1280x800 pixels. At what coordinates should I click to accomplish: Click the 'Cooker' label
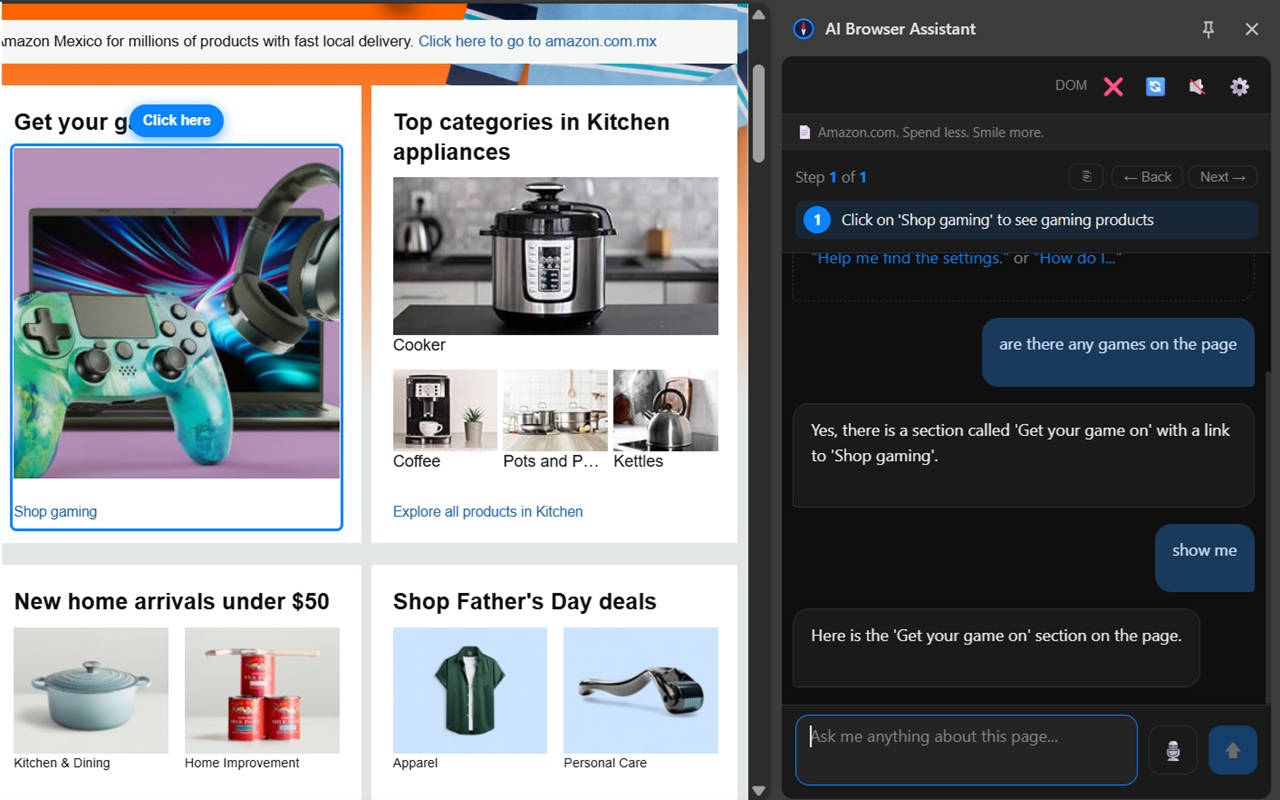(x=419, y=345)
